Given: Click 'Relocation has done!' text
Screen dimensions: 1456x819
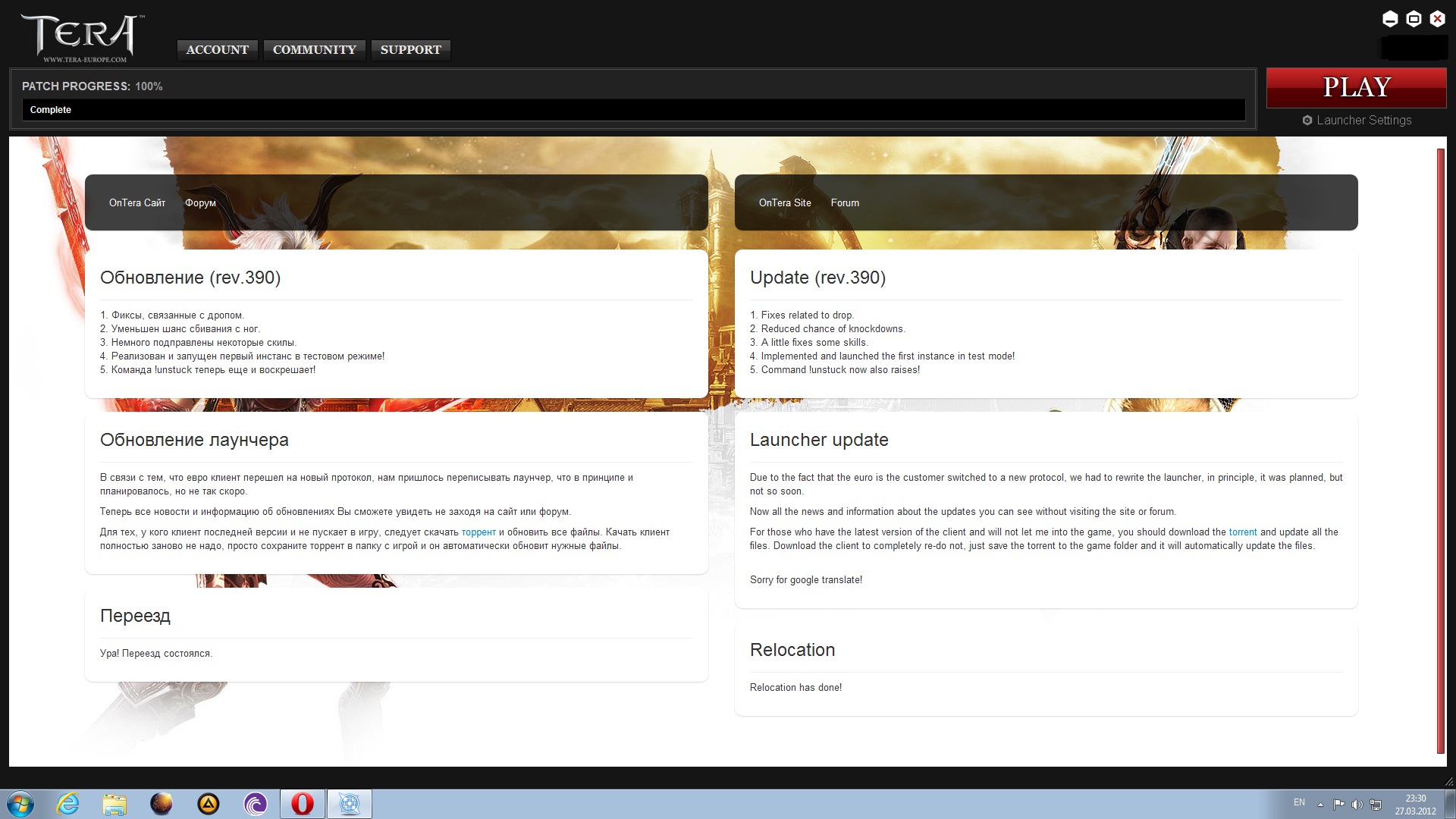Looking at the screenshot, I should pyautogui.click(x=795, y=688).
